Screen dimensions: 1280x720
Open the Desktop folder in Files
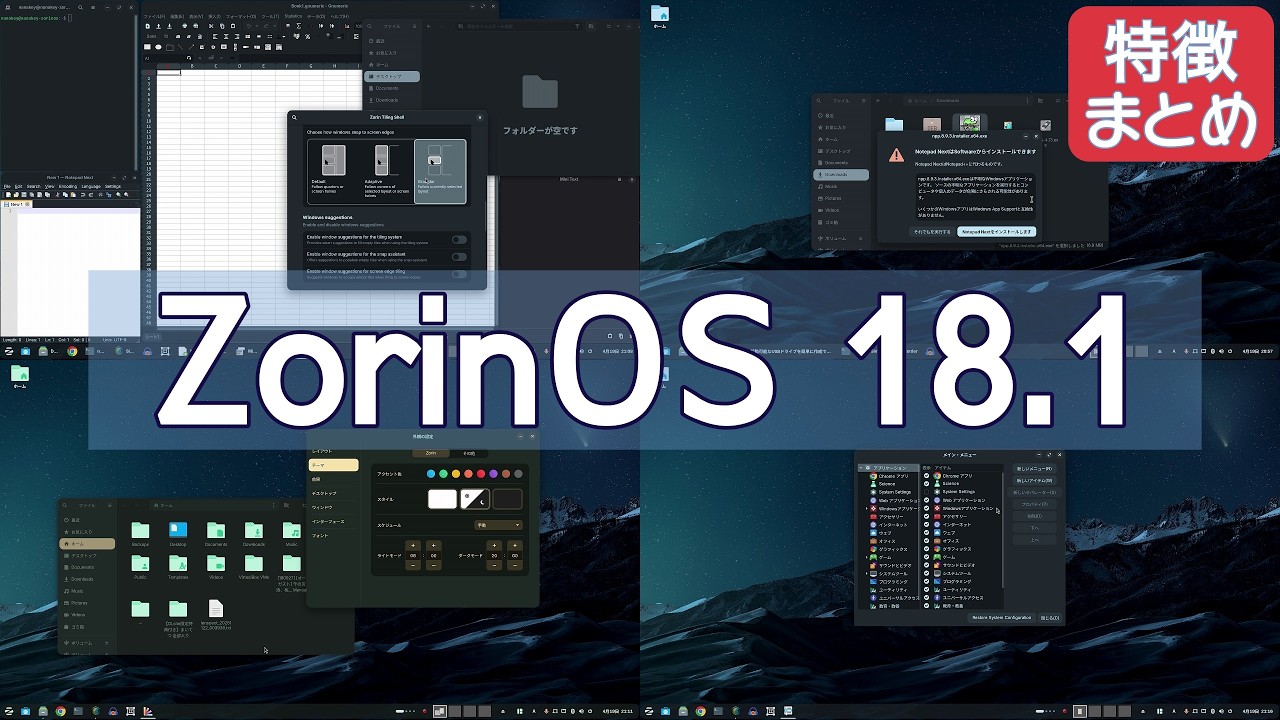pyautogui.click(x=178, y=531)
